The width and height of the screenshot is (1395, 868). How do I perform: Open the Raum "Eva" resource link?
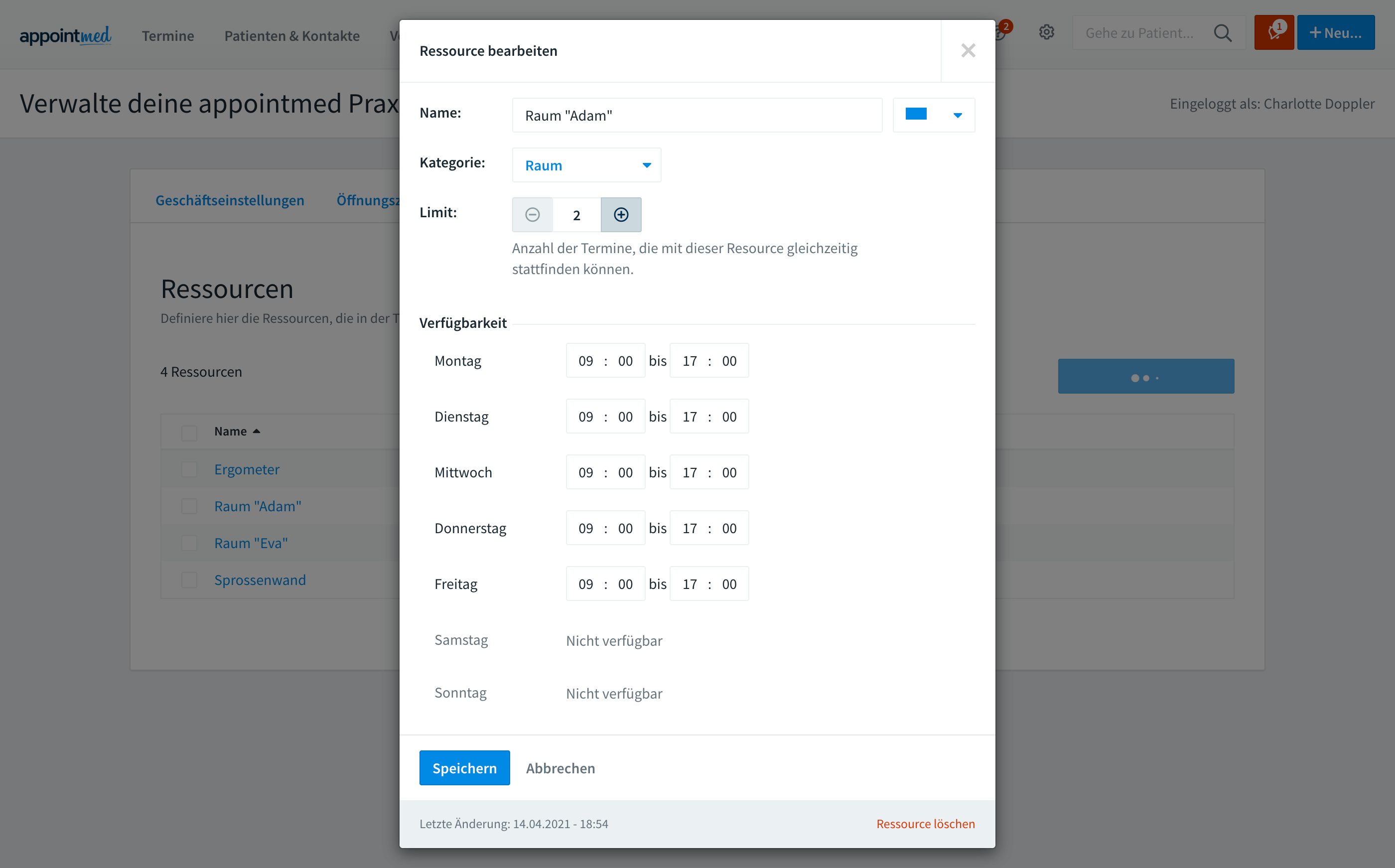click(x=251, y=543)
